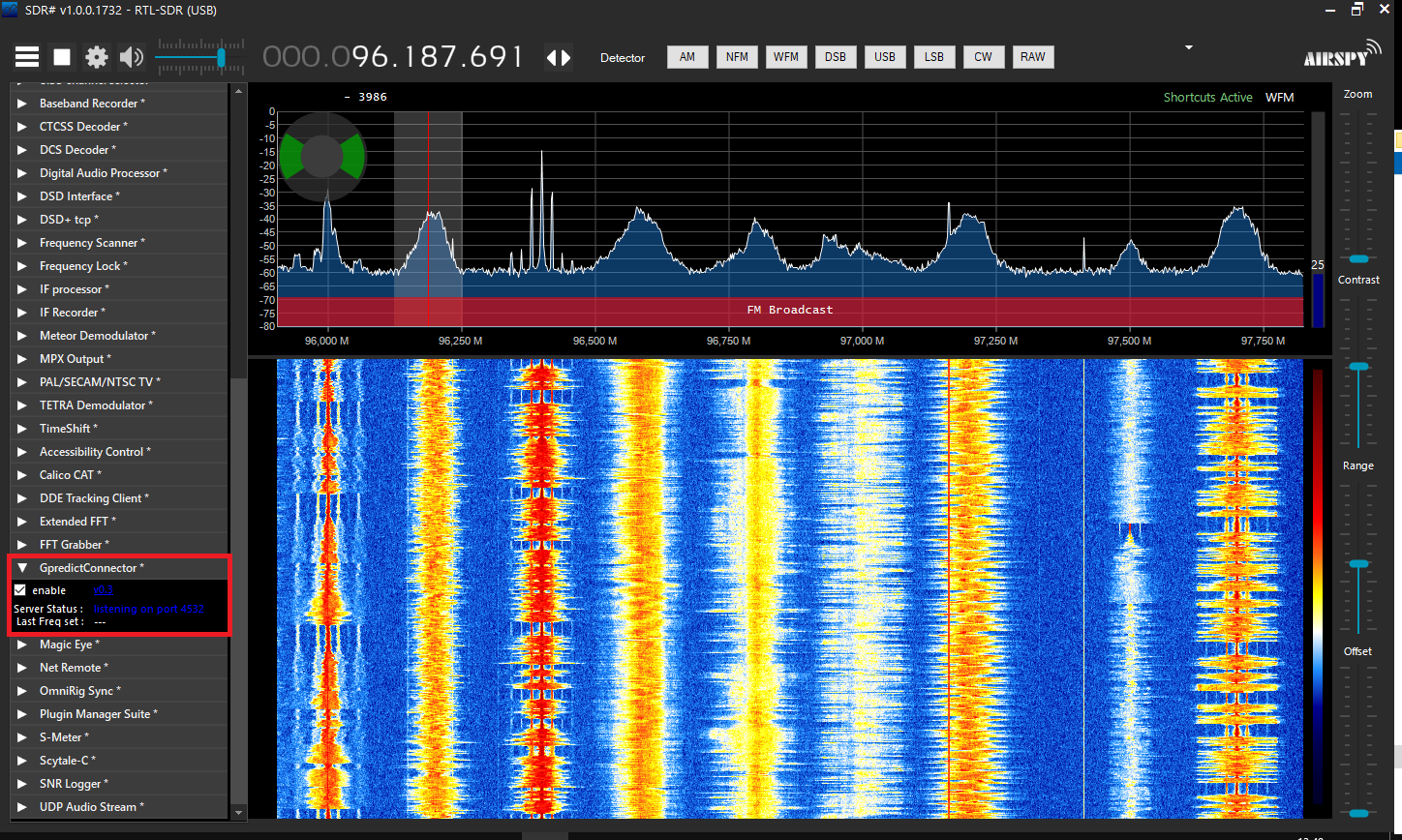The image size is (1402, 840).
Task: Select the RAW detector mode
Action: point(1033,57)
